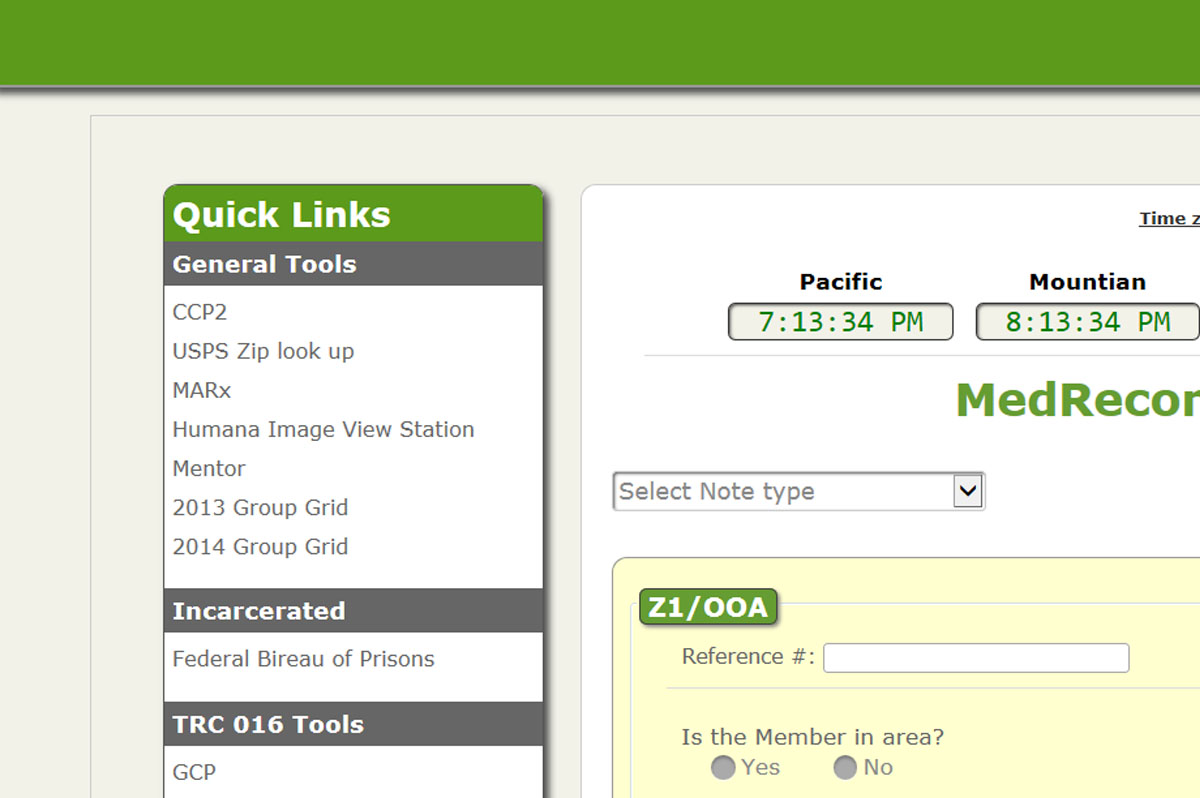Open the GCP tool link

tap(194, 772)
